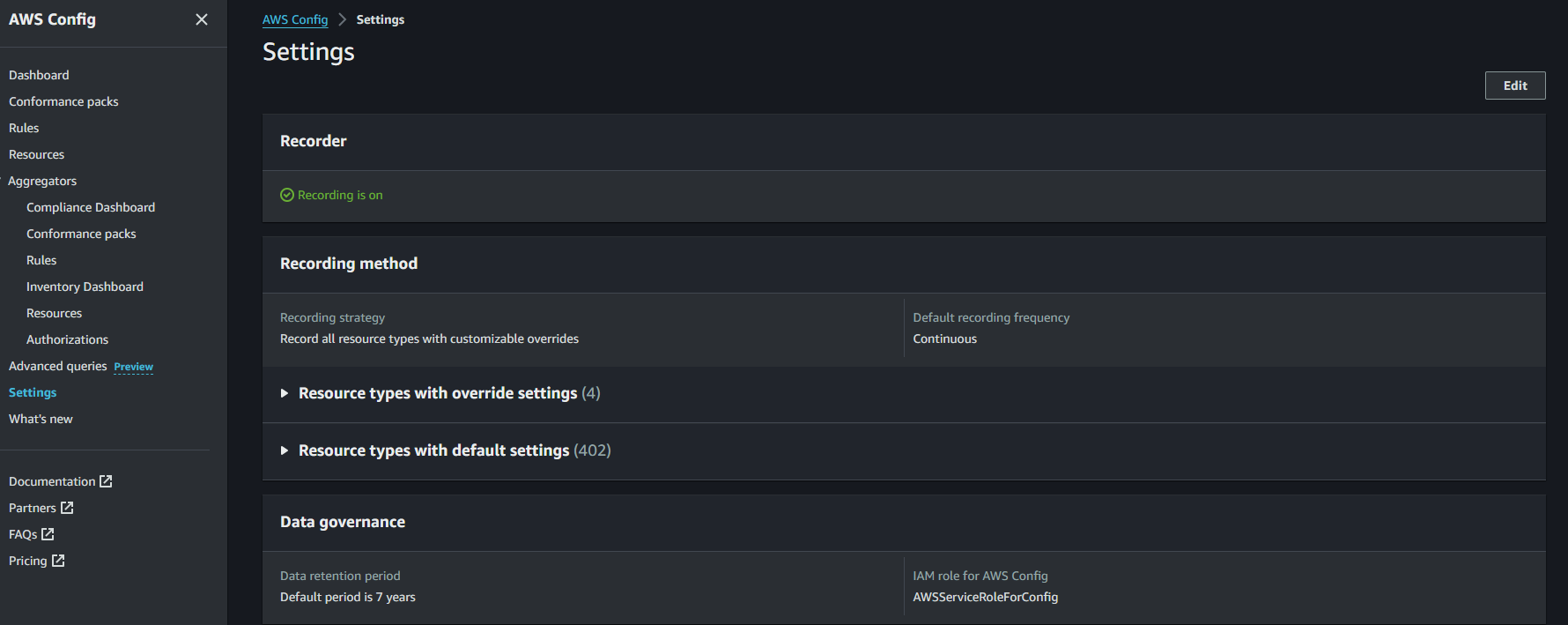
Task: Expand Resource types with override settings
Action: (x=285, y=393)
